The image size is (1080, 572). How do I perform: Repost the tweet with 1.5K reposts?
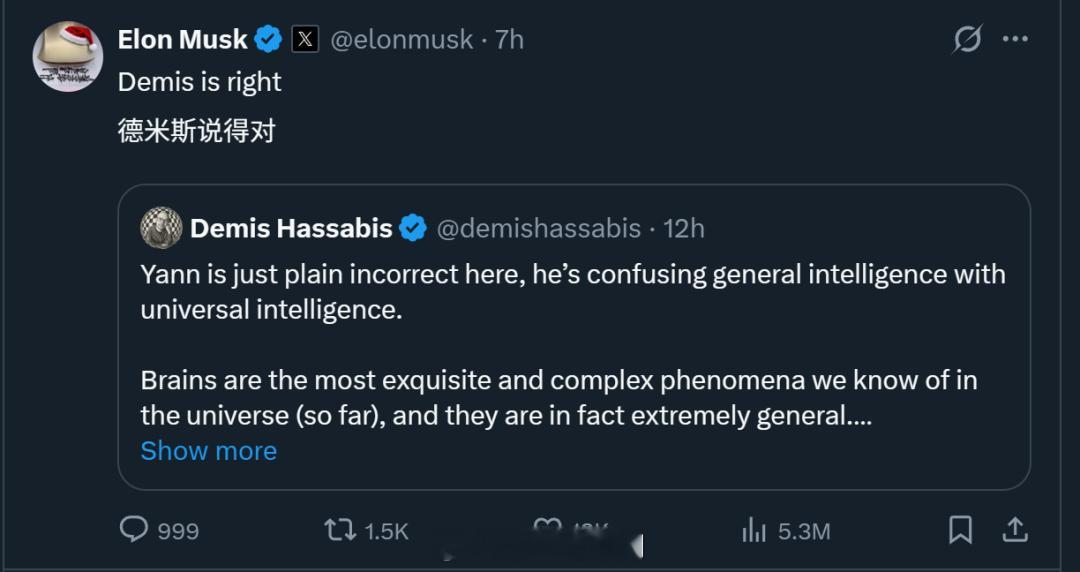pos(340,530)
